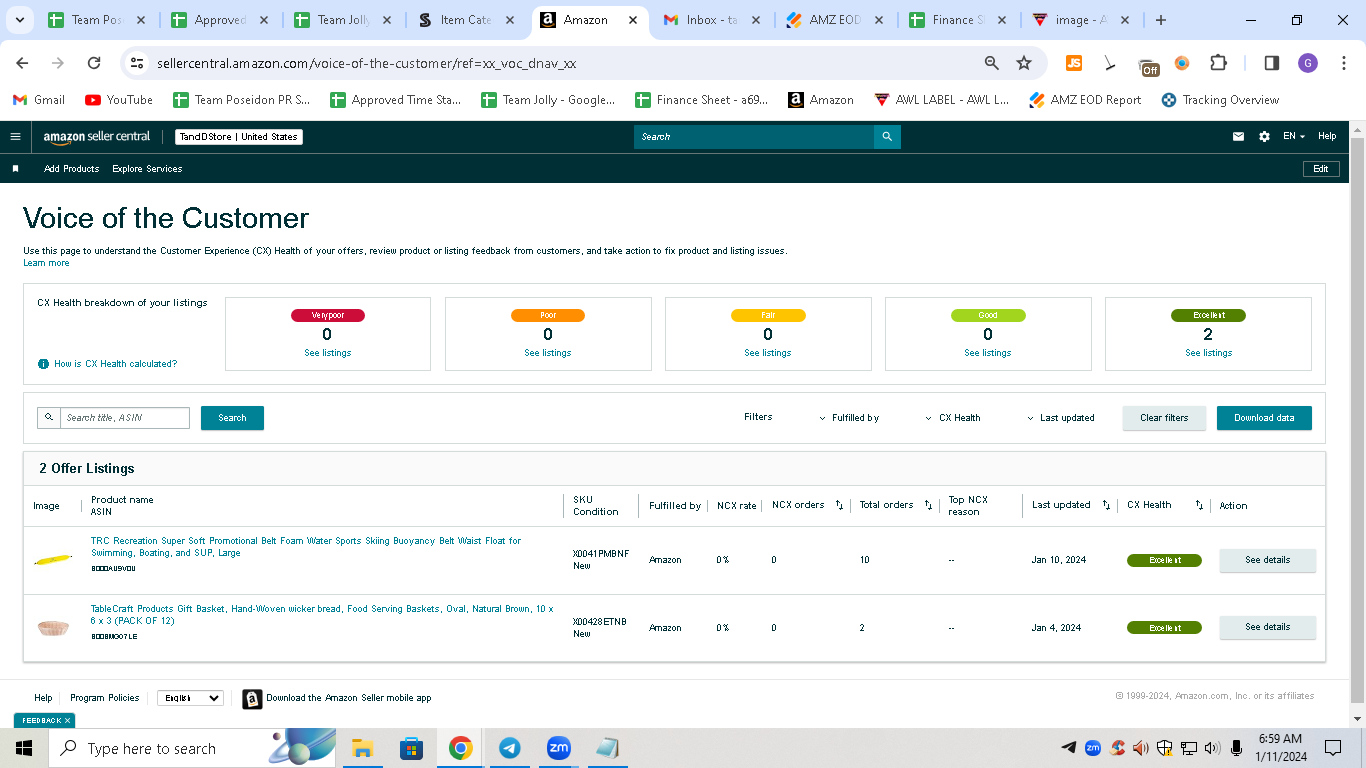Bookmark this page with the star icon
The width and height of the screenshot is (1366, 768).
point(1024,63)
